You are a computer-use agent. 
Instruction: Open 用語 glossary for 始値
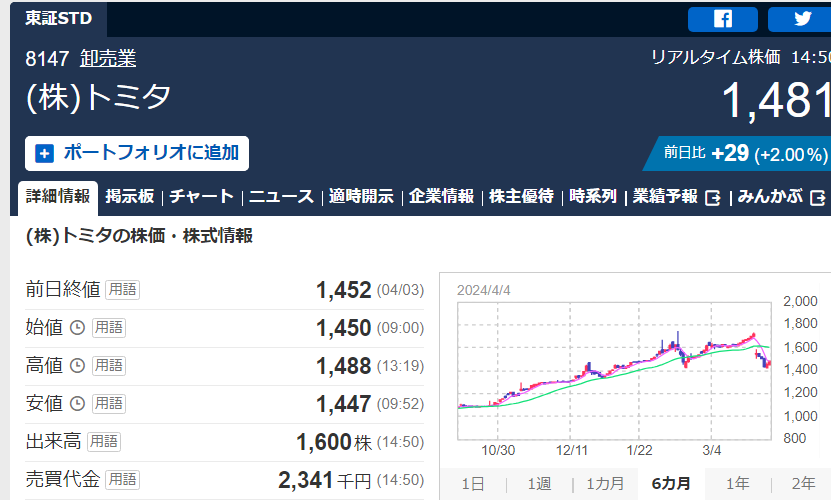[109, 328]
